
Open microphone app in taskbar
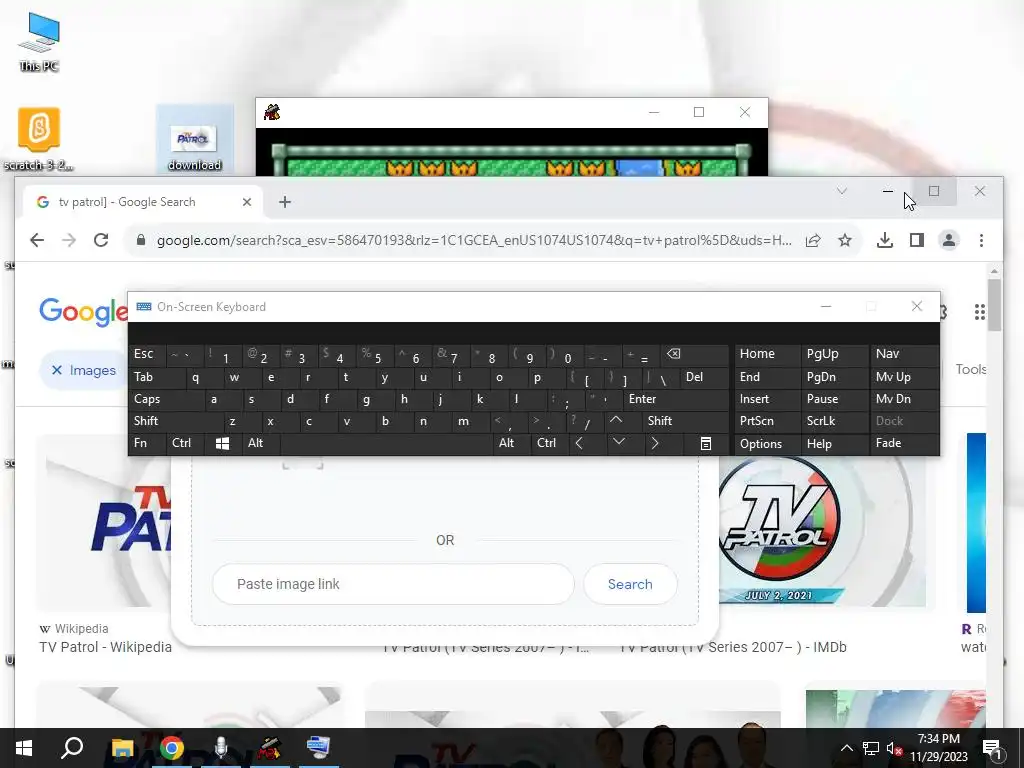[221, 748]
